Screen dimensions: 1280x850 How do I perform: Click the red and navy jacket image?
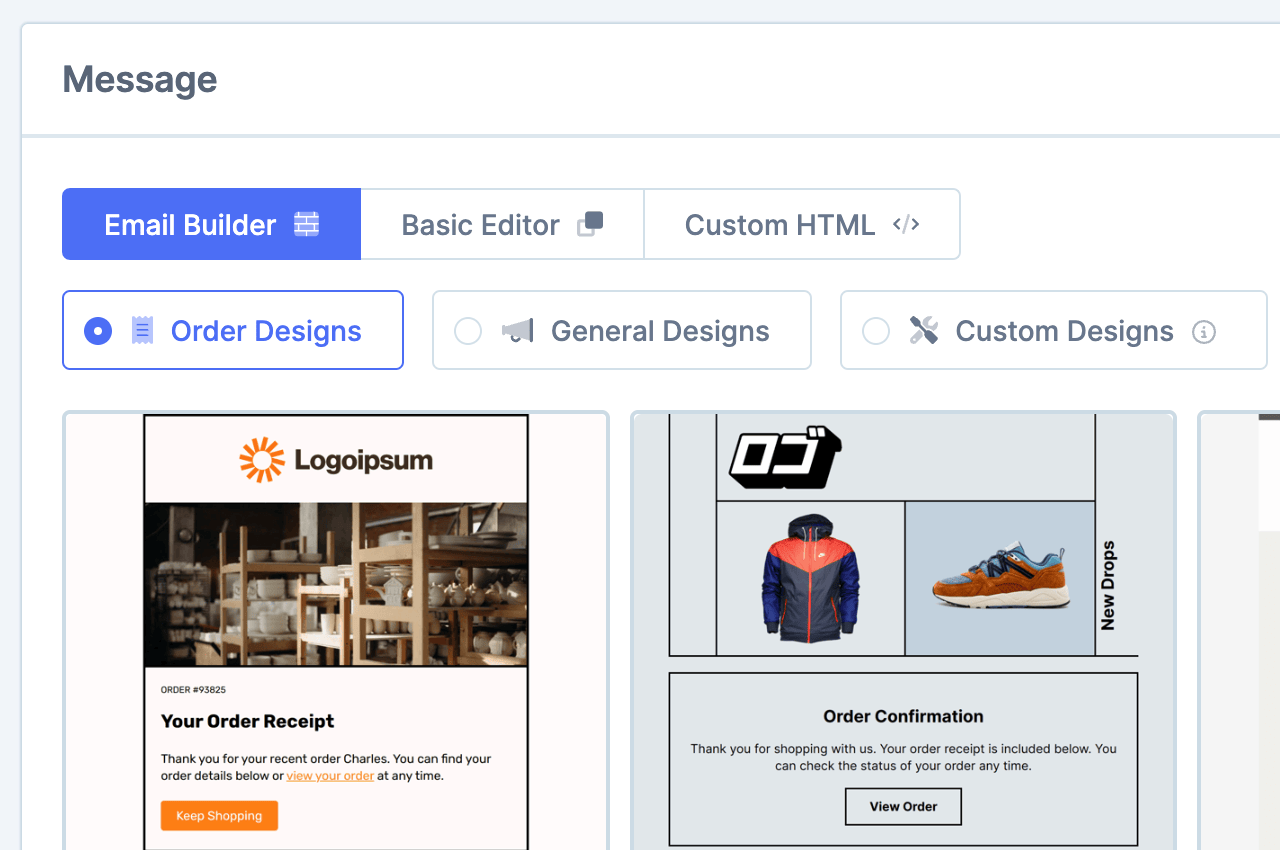pos(810,578)
